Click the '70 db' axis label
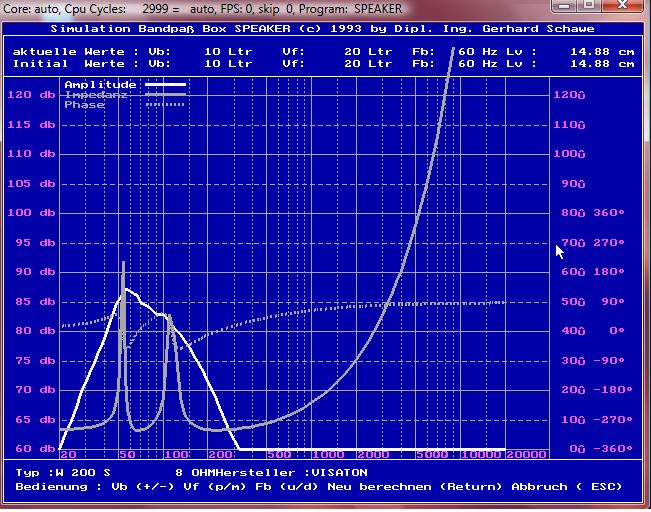The width and height of the screenshot is (651, 512). point(35,390)
